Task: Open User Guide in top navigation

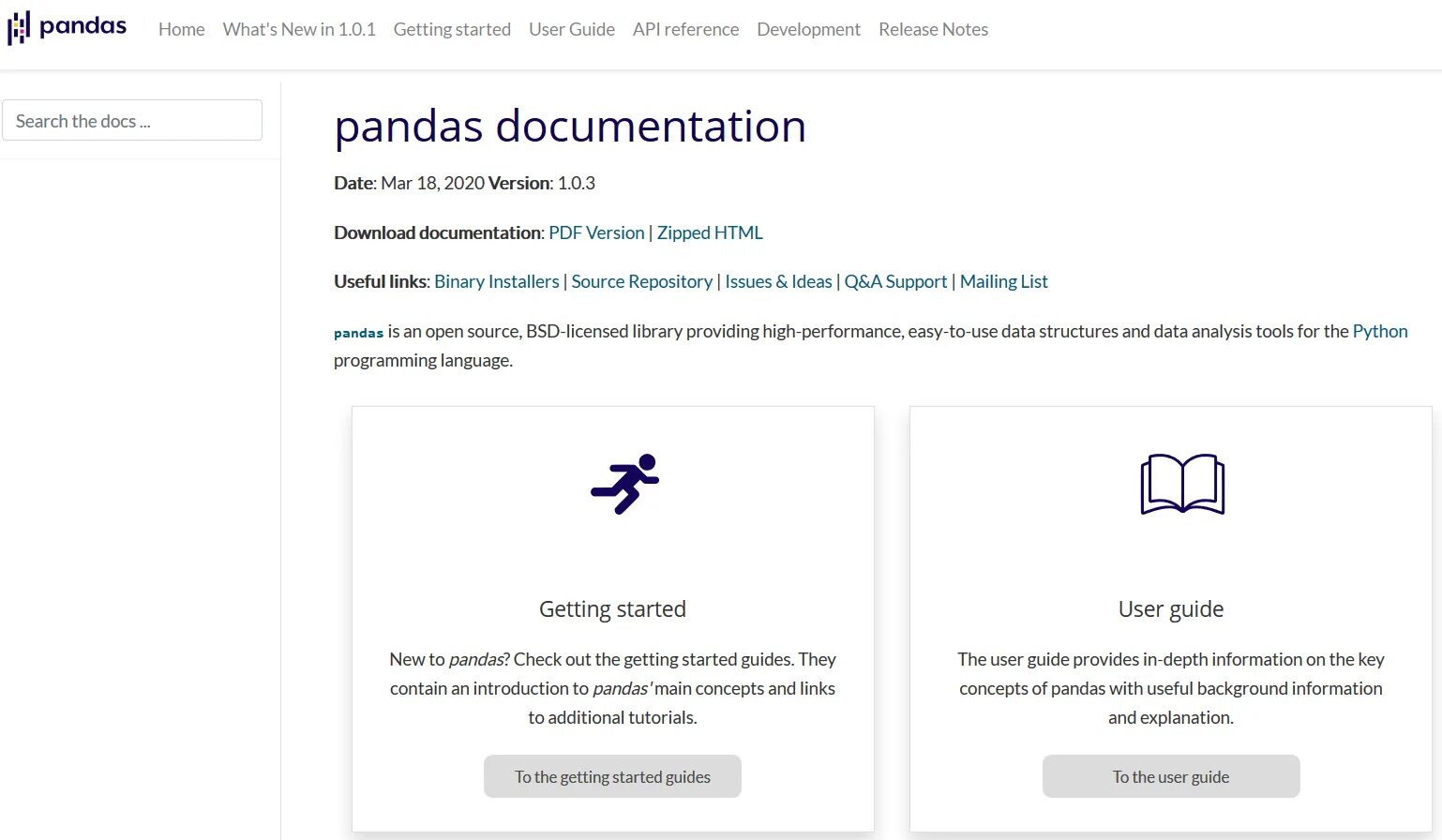Action: click(x=572, y=29)
